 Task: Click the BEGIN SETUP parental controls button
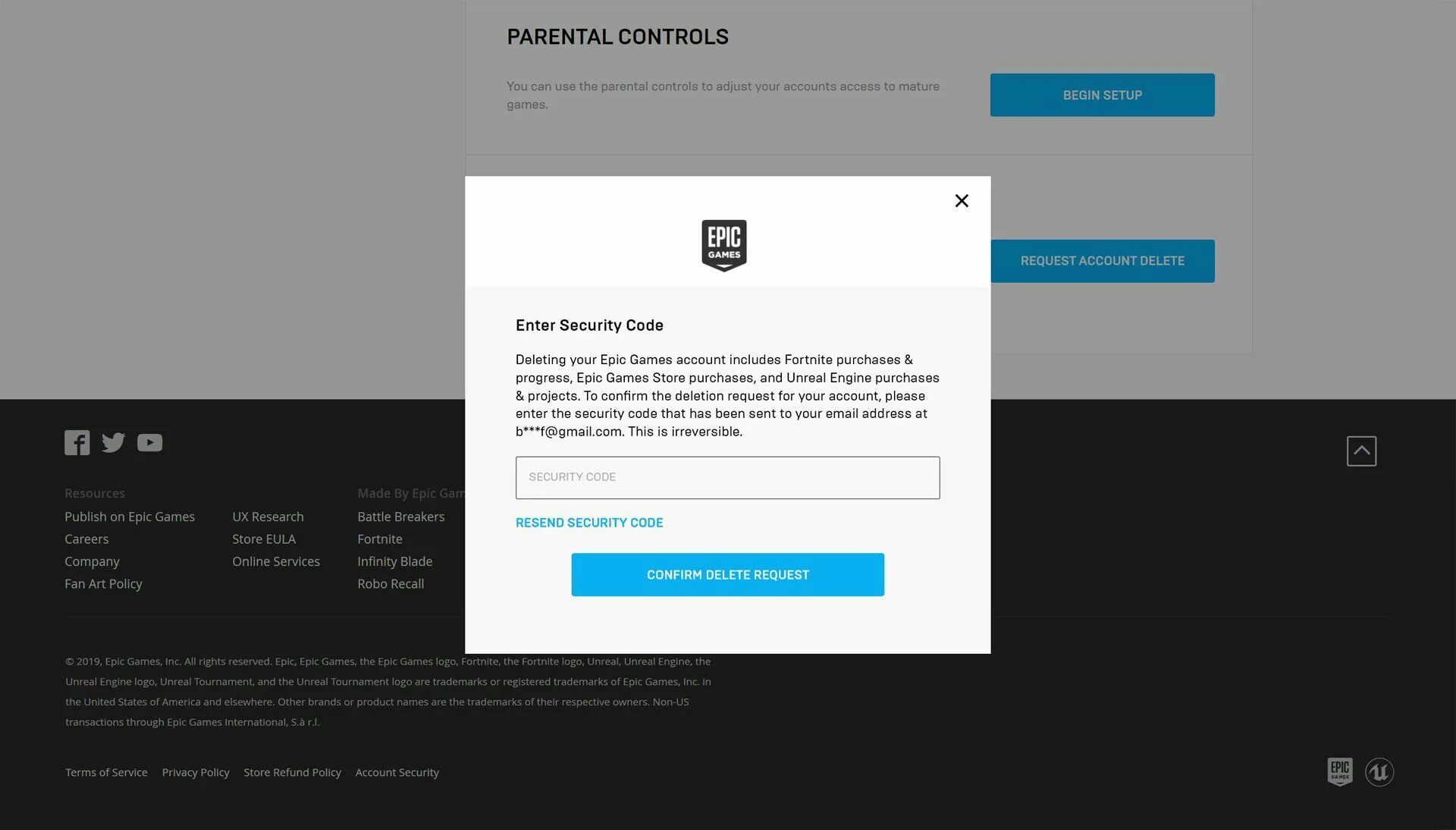(1102, 94)
